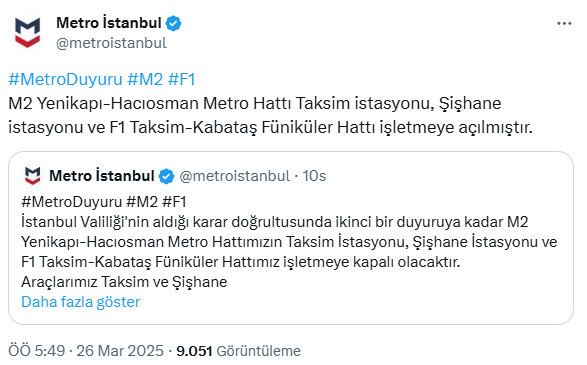Click the 10s timestamp in quoted tweet
Viewport: 587px width, 365px height.
314,176
